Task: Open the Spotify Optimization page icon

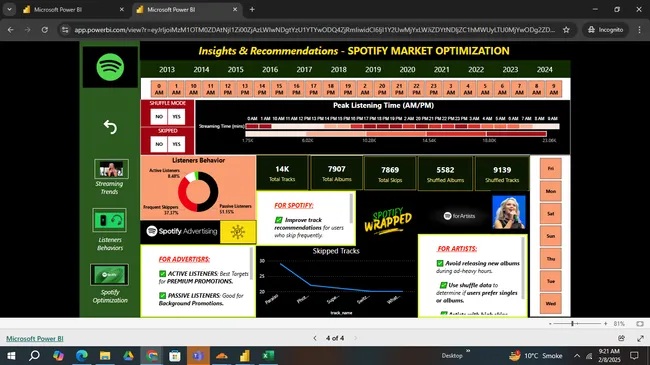Action: (x=109, y=275)
